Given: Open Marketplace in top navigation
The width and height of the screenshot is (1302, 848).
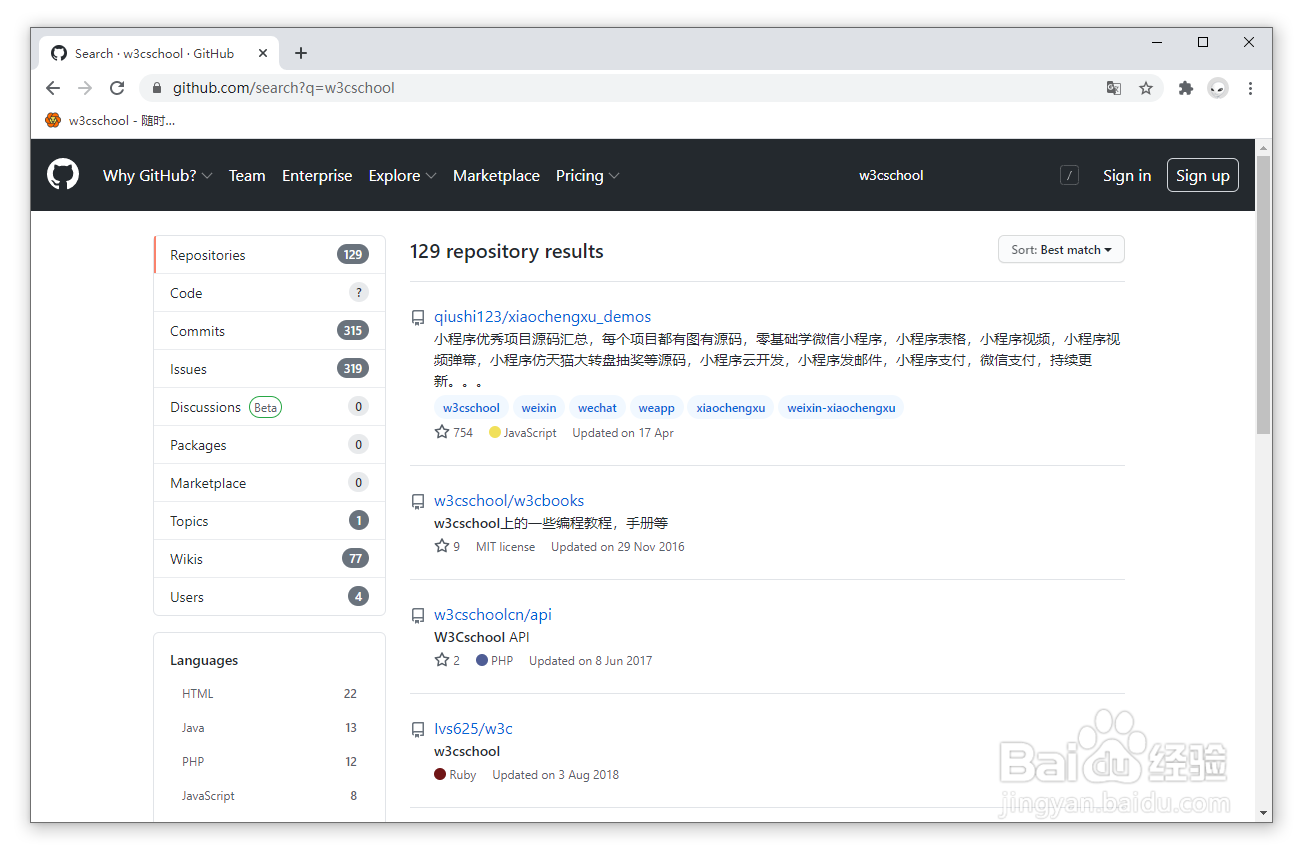Looking at the screenshot, I should 496,175.
